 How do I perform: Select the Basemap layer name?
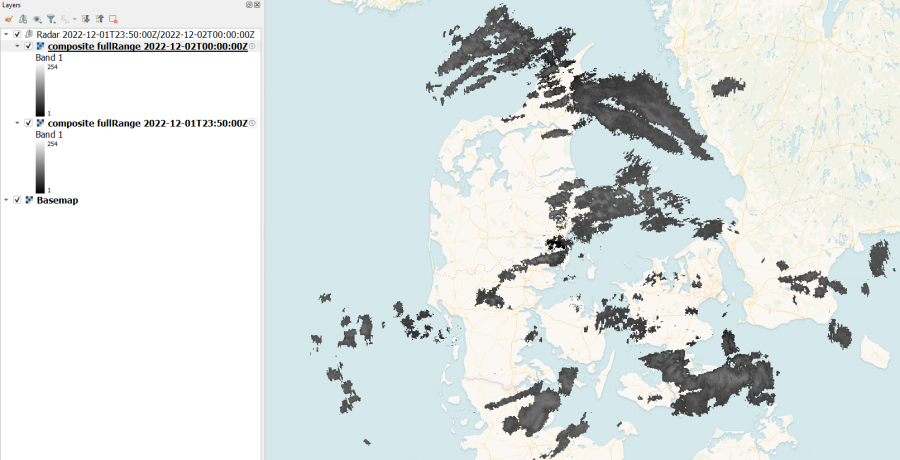pyautogui.click(x=57, y=200)
